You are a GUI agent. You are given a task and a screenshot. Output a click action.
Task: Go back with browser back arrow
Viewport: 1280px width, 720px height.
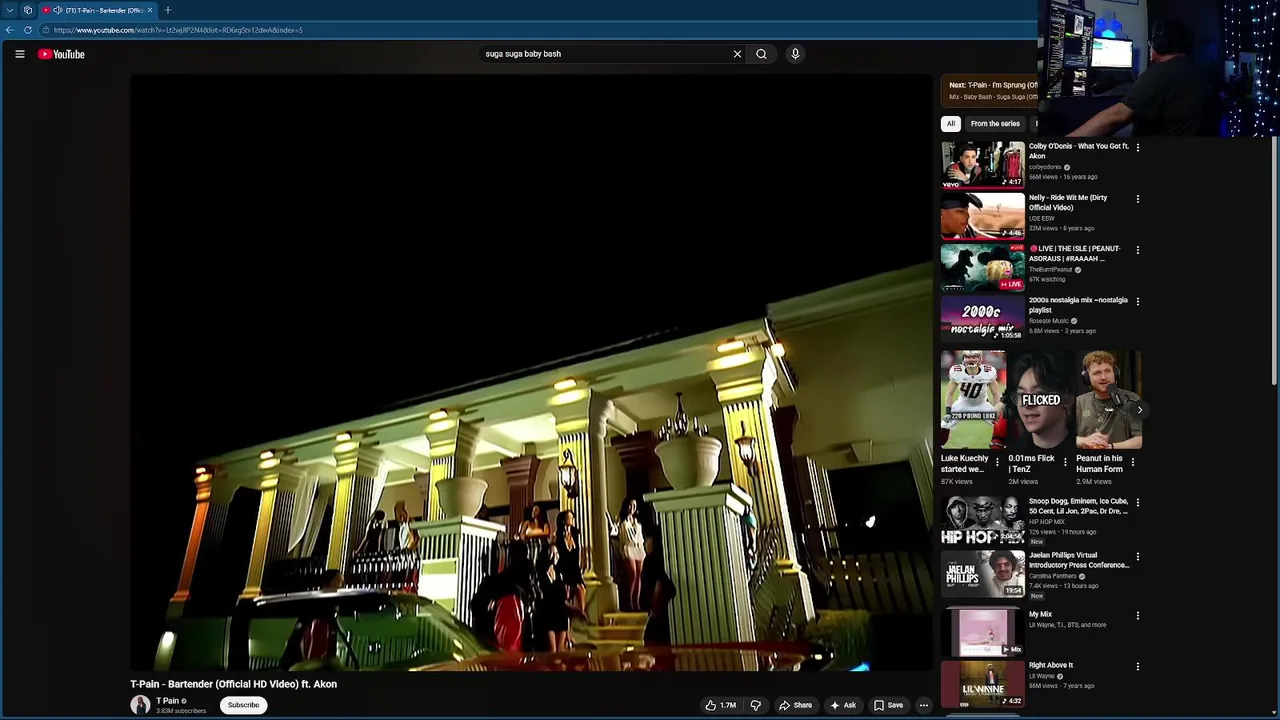(9, 30)
